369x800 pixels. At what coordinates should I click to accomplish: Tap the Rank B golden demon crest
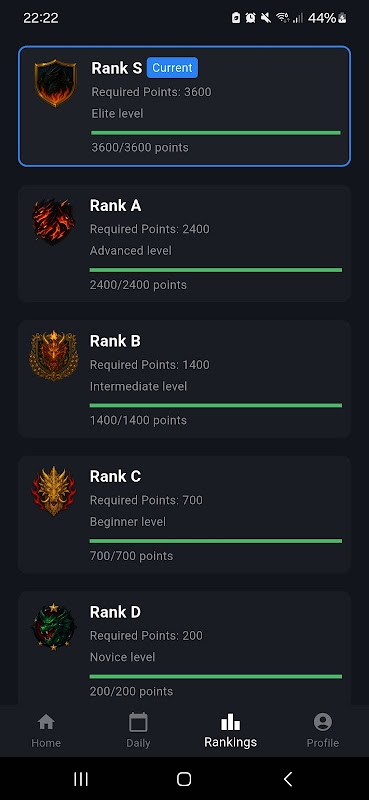click(54, 356)
